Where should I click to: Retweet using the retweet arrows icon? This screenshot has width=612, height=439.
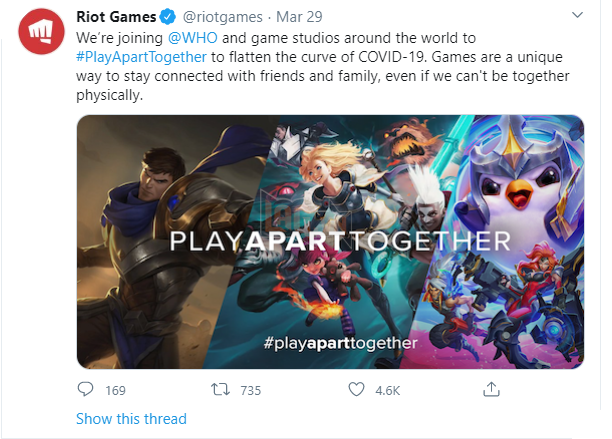pos(217,389)
